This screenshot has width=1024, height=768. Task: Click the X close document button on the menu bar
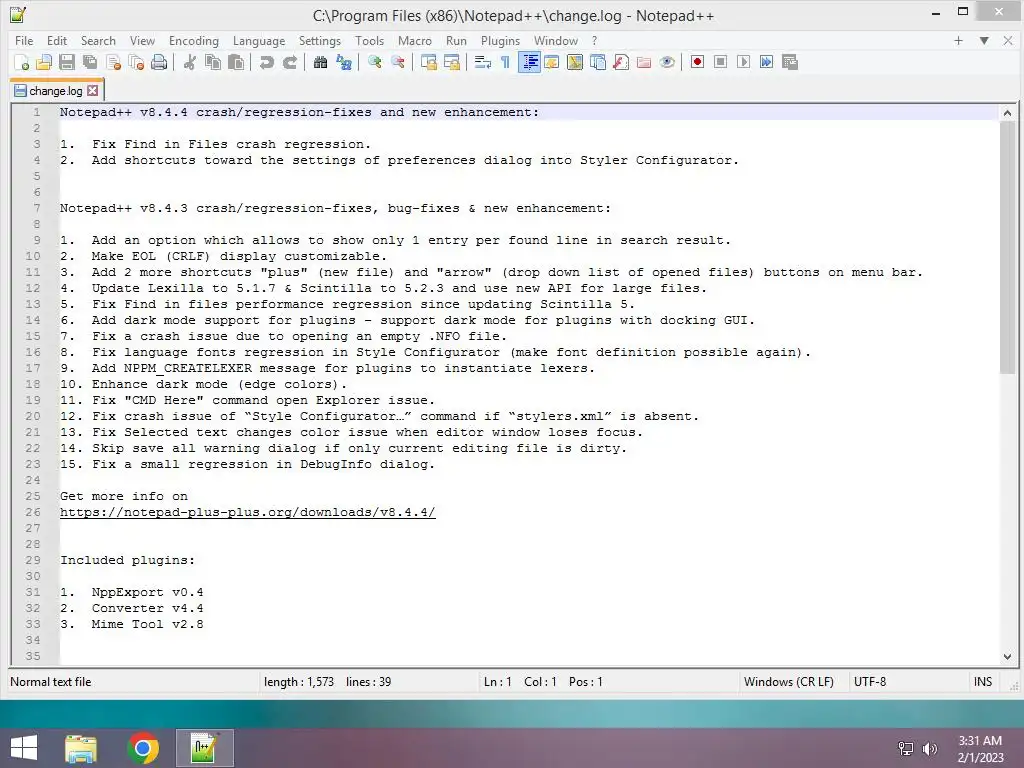tap(1008, 40)
